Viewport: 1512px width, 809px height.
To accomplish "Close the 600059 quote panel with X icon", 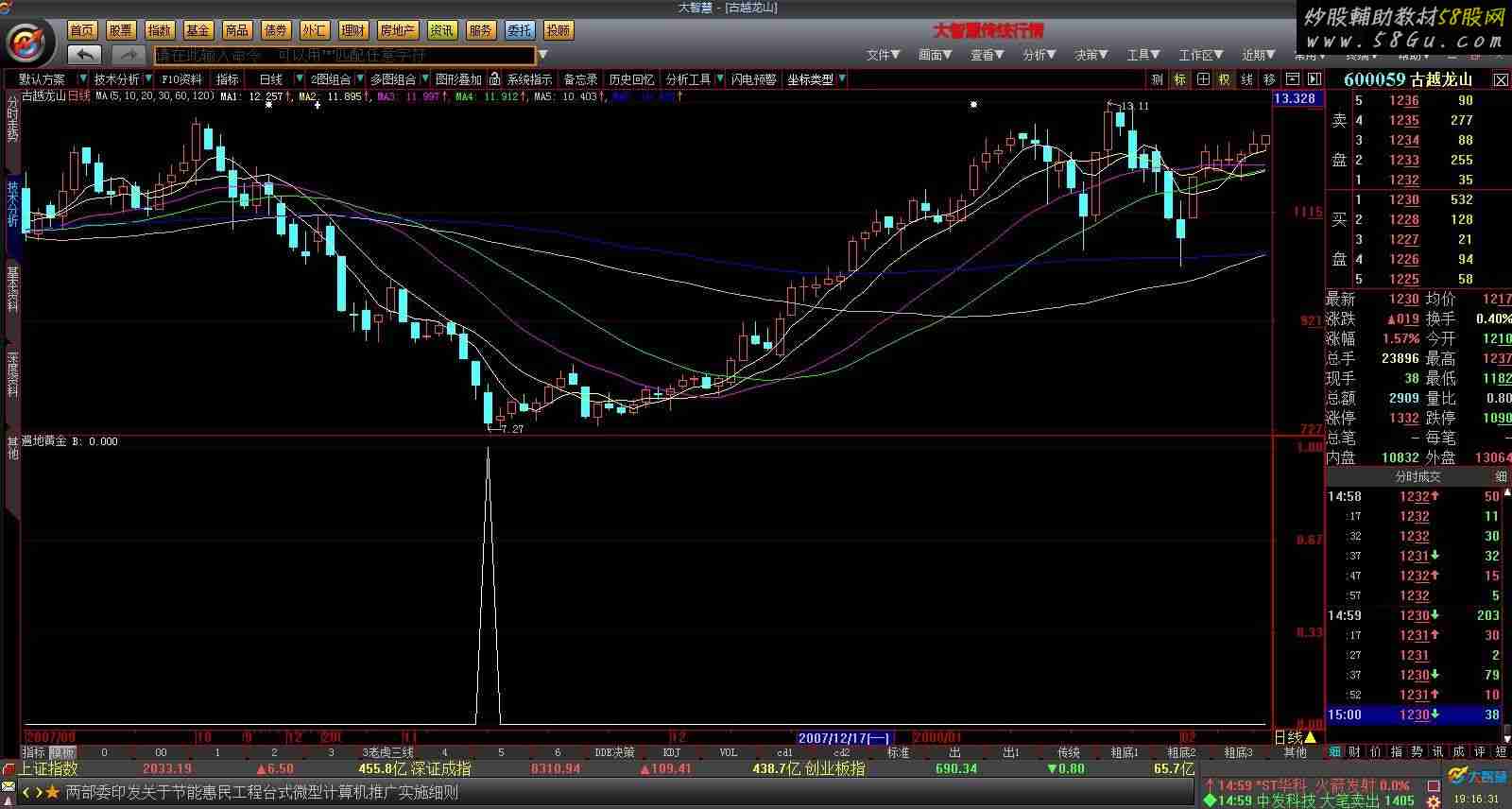I will 1501,80.
